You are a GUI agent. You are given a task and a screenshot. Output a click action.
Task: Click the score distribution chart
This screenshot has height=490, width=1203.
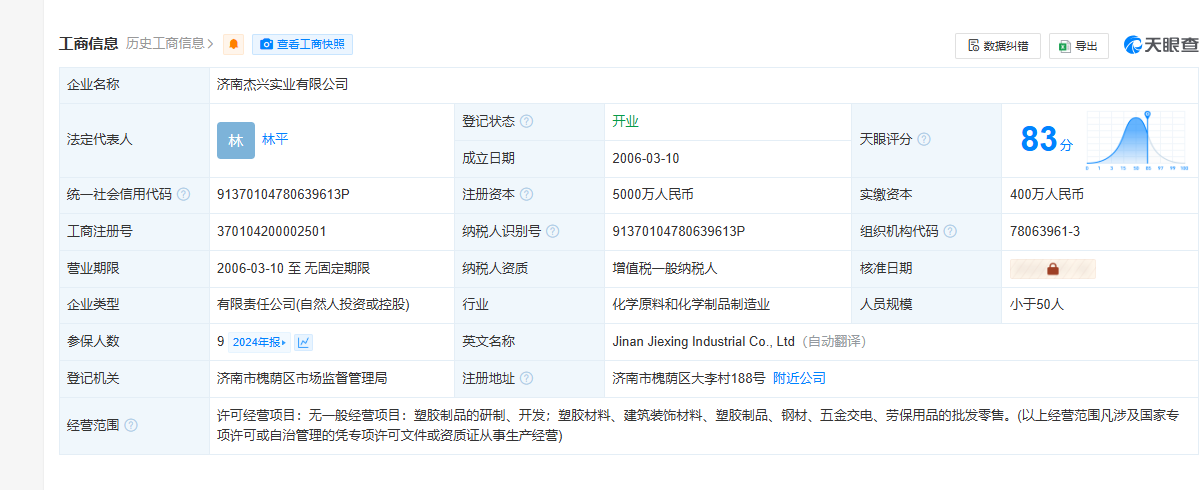[x=1138, y=140]
